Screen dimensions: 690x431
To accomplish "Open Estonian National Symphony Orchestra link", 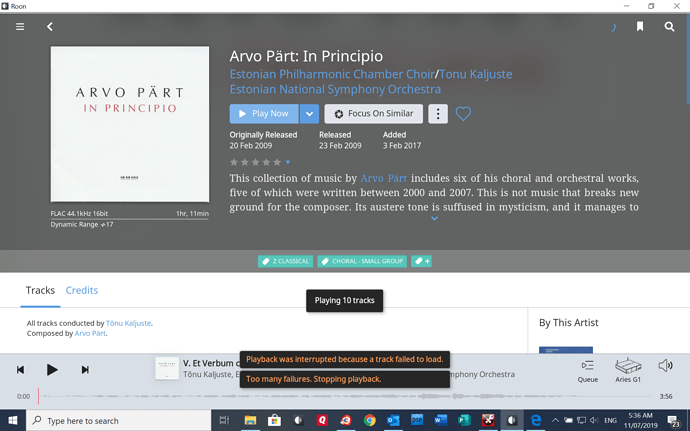I will [x=335, y=89].
